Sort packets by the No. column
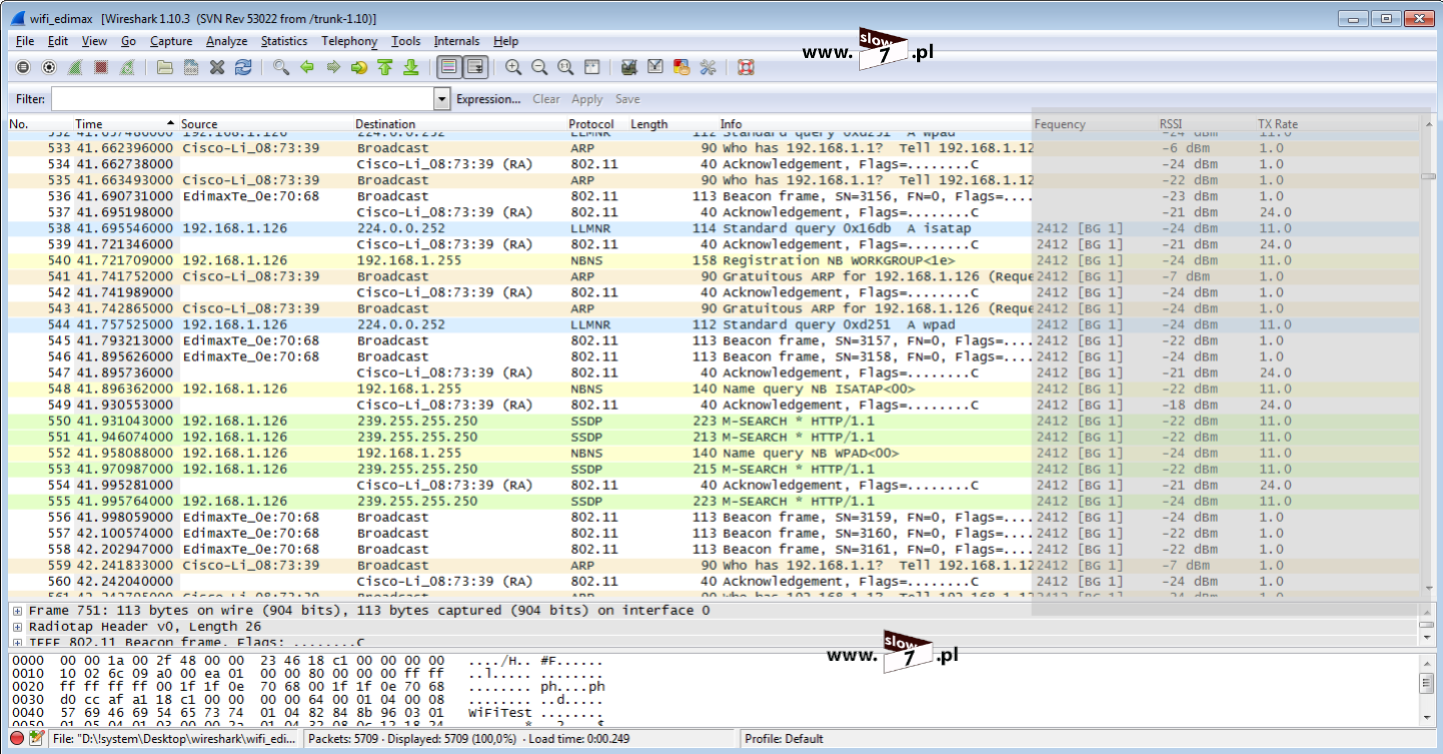1443x754 pixels. coord(18,124)
